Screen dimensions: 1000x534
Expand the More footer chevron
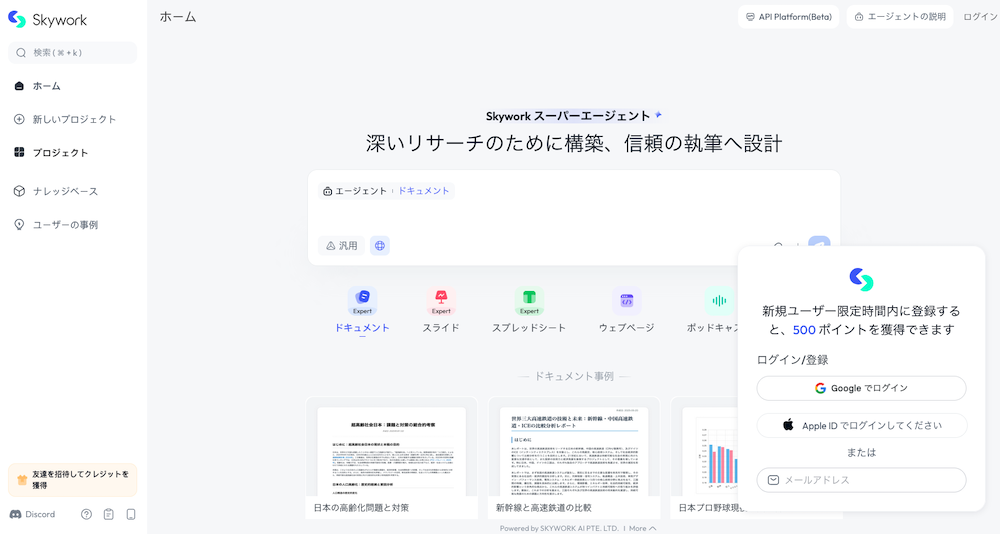652,528
